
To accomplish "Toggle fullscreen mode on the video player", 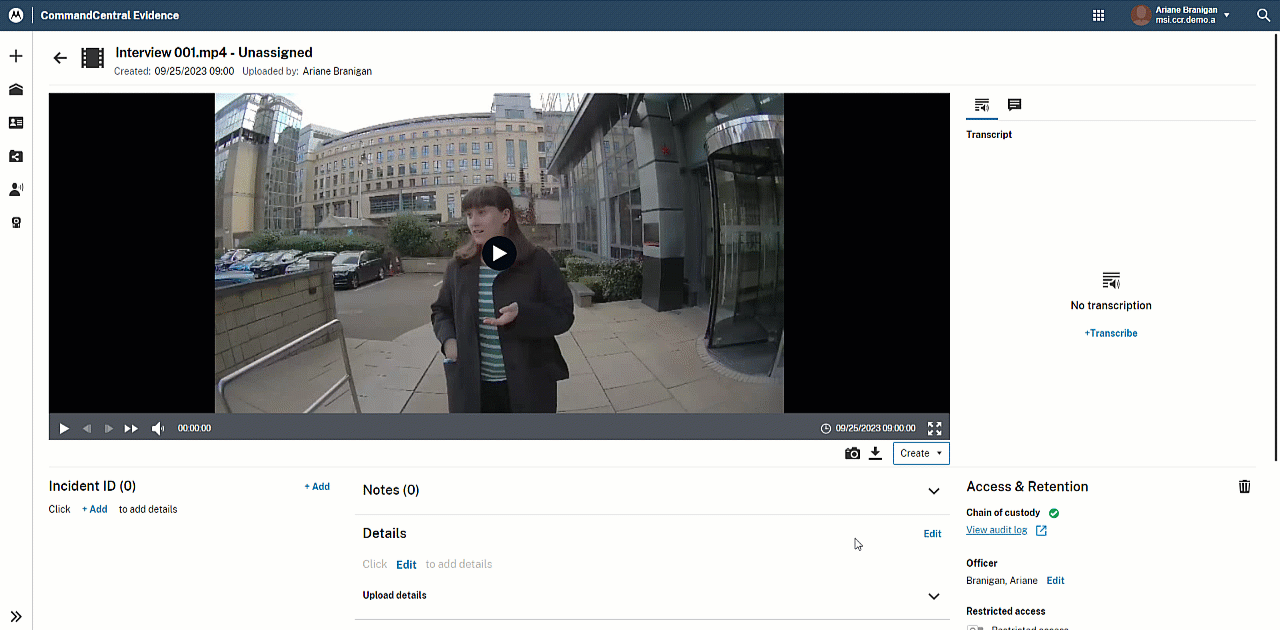I will [x=934, y=428].
